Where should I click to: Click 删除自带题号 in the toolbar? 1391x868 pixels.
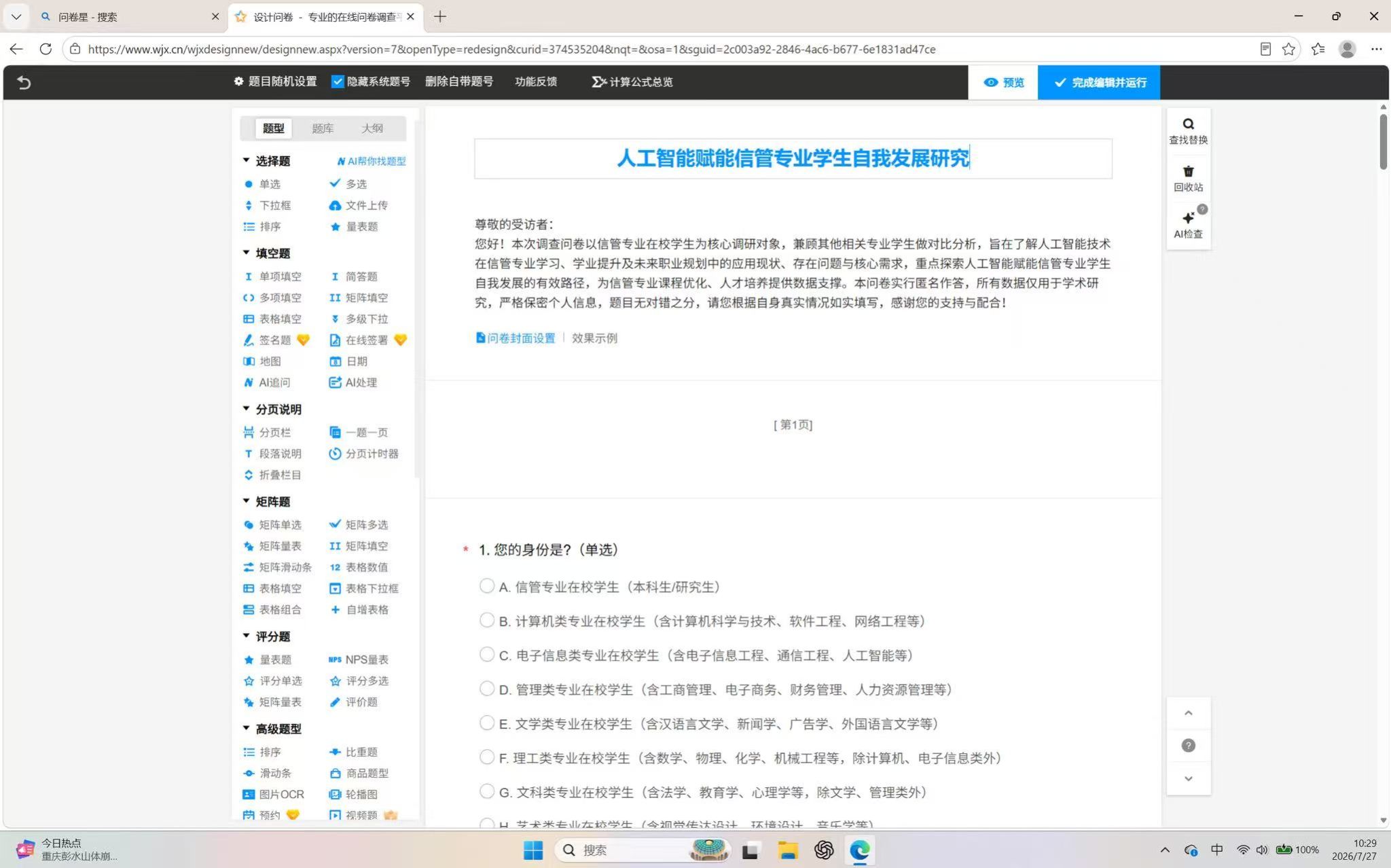click(459, 82)
